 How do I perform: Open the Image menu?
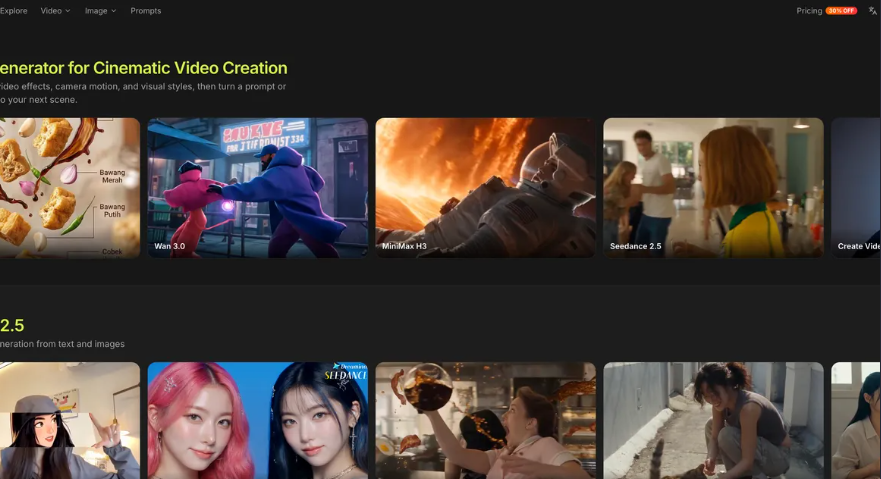100,11
